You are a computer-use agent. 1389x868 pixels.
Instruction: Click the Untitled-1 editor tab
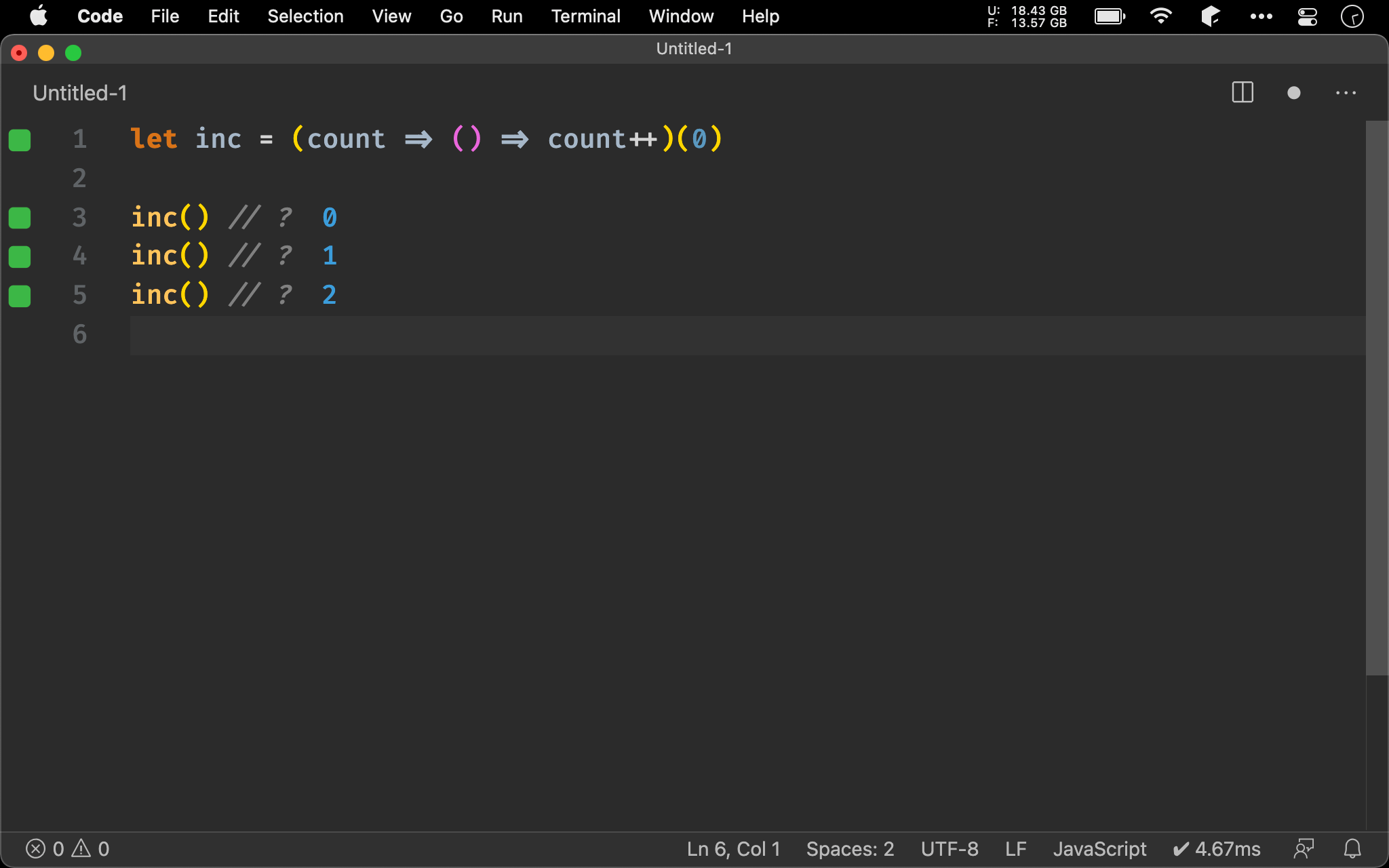(x=80, y=93)
